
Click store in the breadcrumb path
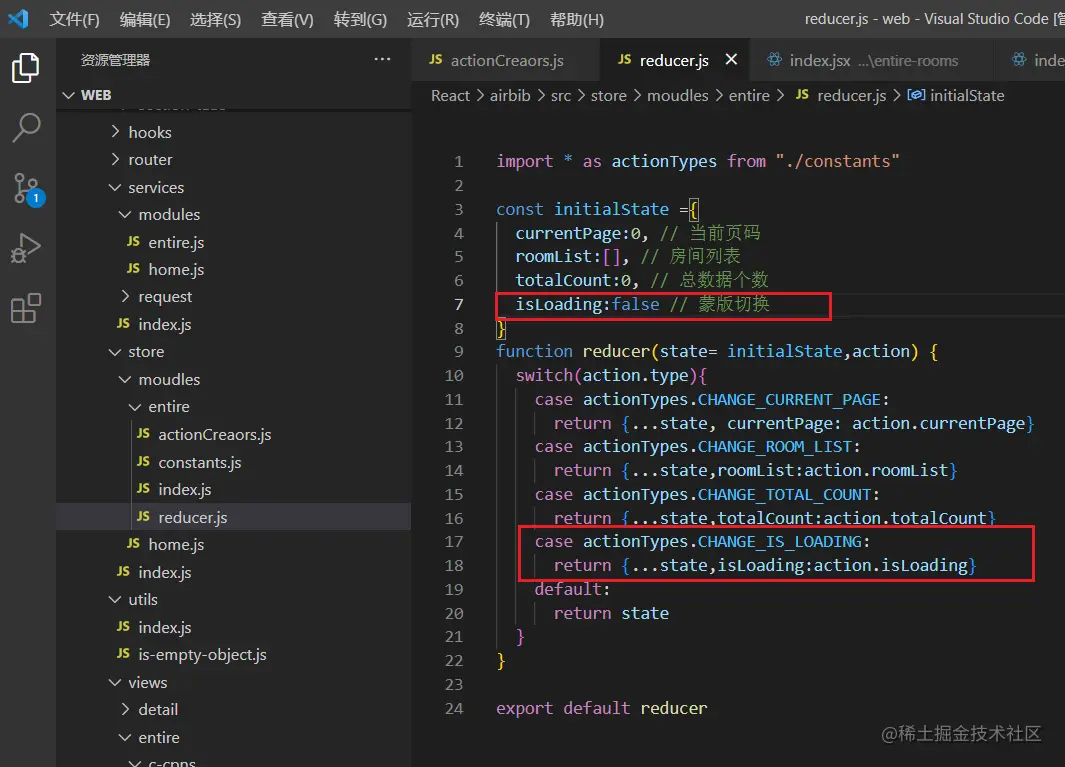[x=609, y=96]
